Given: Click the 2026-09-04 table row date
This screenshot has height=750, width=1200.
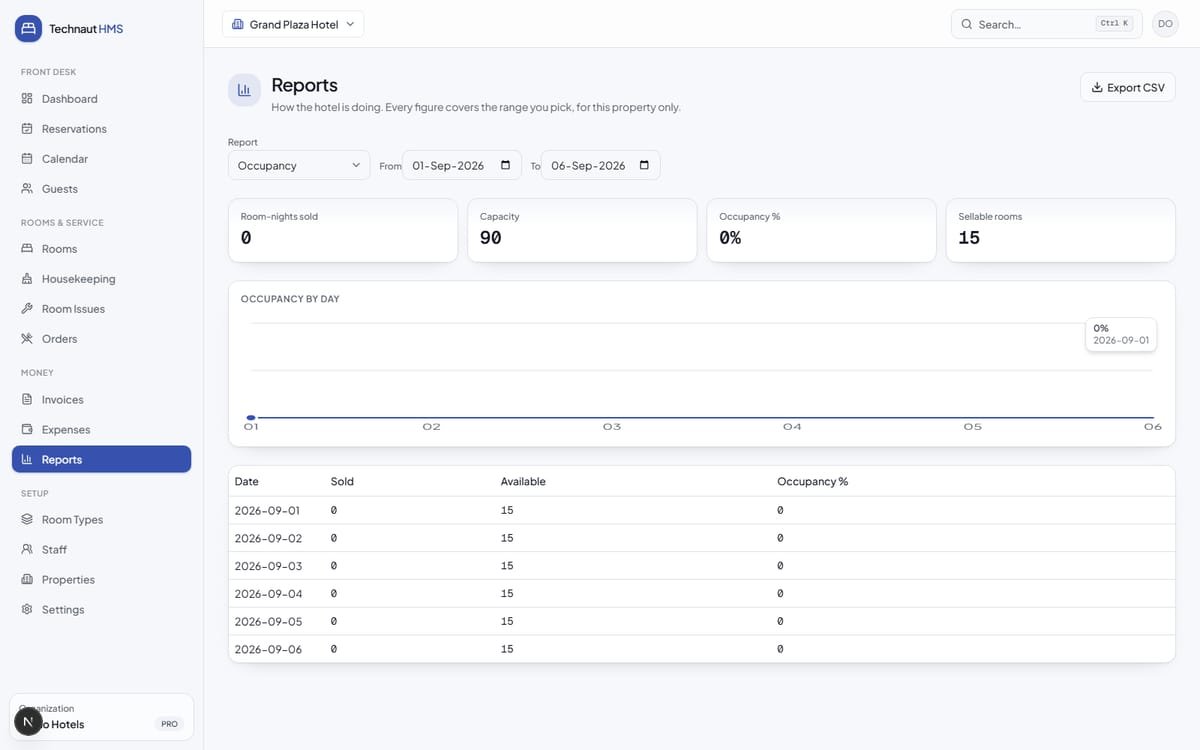Looking at the screenshot, I should point(268,594).
